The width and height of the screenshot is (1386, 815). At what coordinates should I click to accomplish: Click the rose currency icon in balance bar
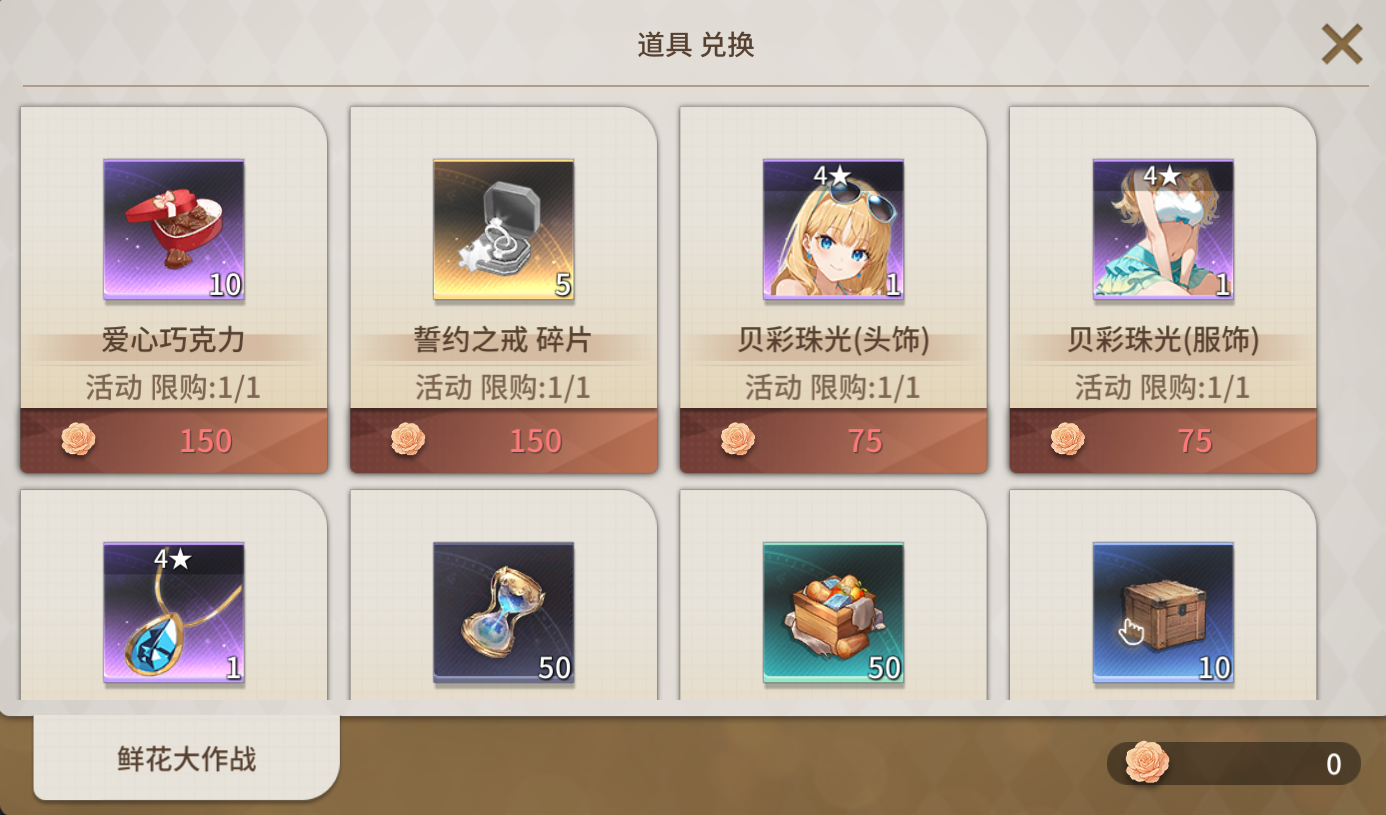pos(1147,763)
